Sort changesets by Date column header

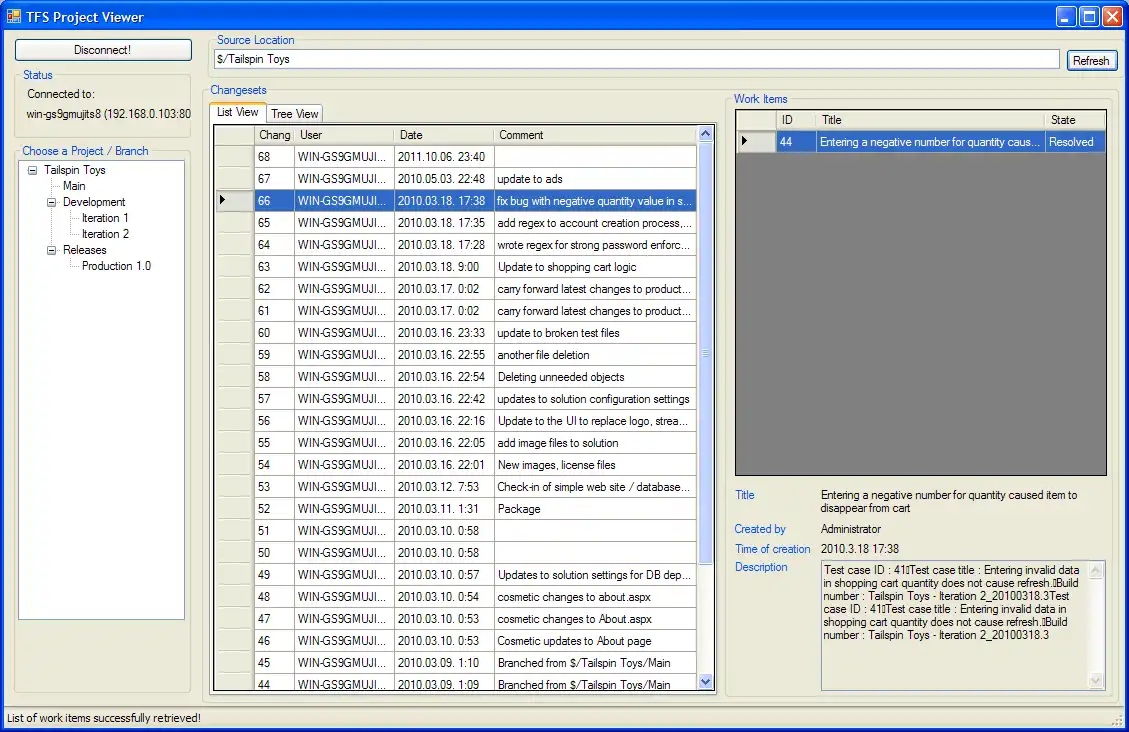point(443,135)
